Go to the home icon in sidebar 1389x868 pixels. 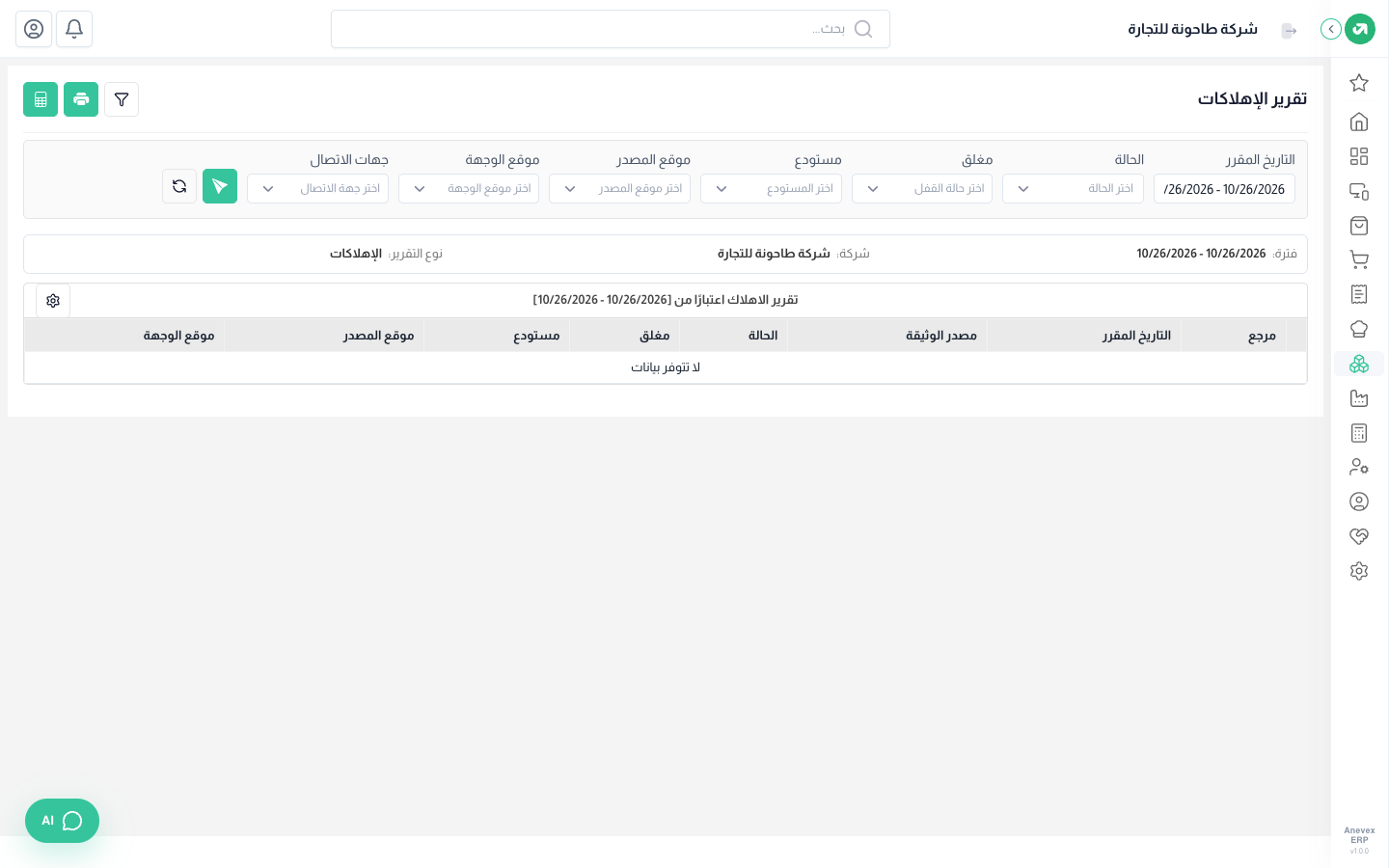[x=1359, y=122]
